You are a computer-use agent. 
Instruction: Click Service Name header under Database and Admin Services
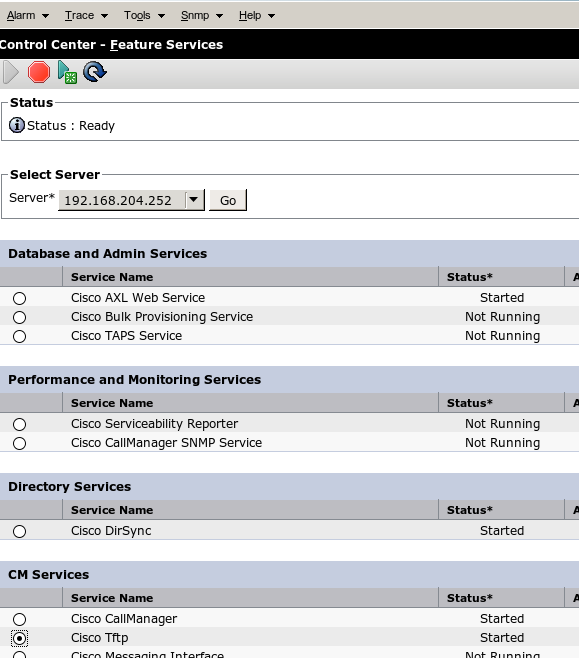(112, 277)
